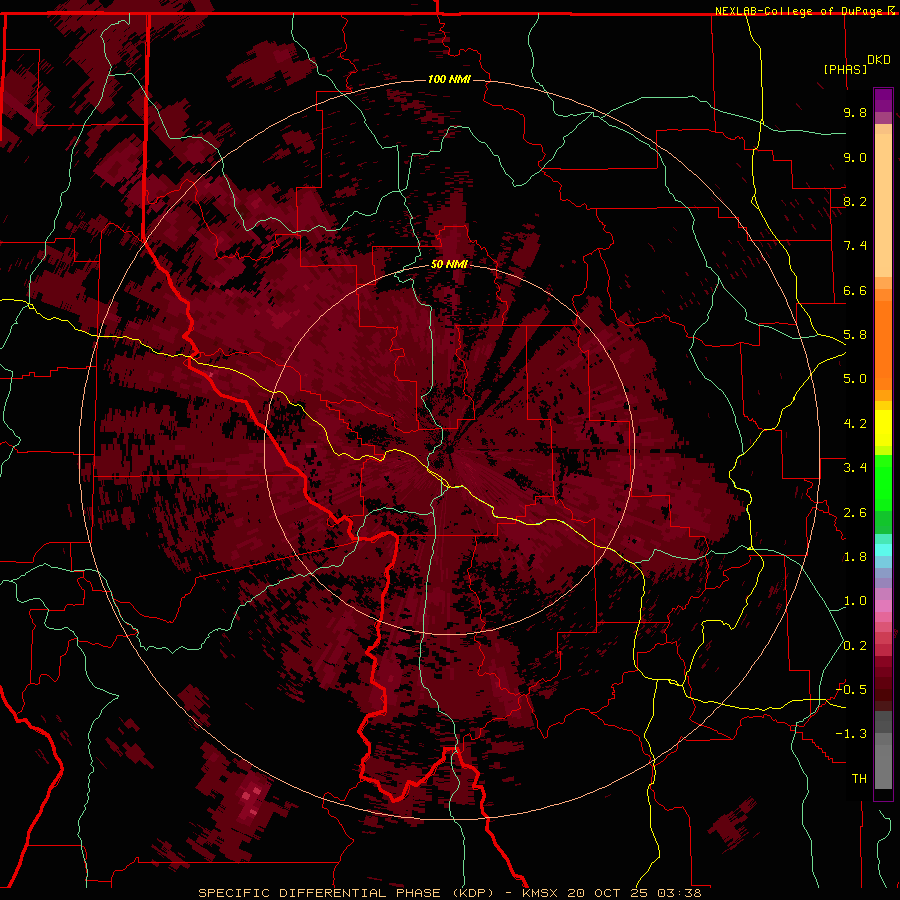The width and height of the screenshot is (900, 900).
Task: Pick the 5.0 scale label
Action: click(x=855, y=379)
